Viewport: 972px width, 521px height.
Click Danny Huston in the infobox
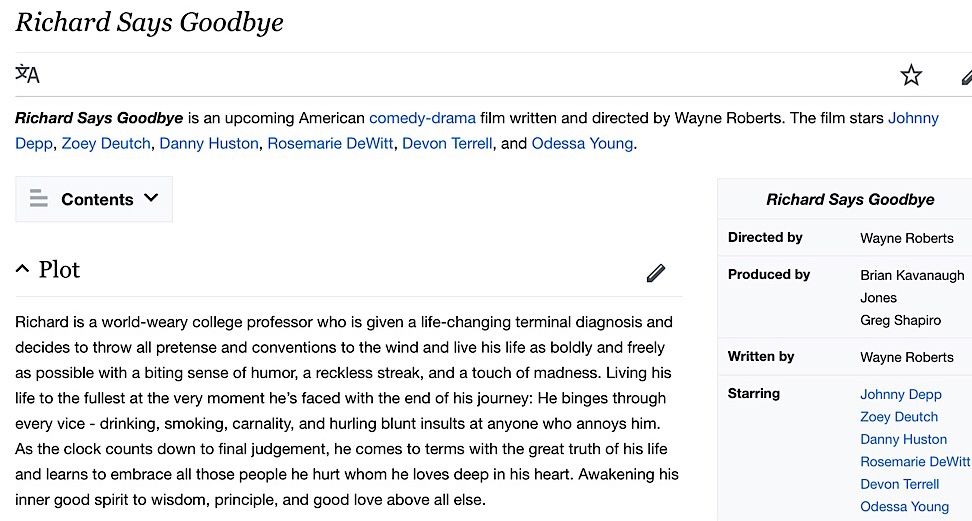point(903,439)
